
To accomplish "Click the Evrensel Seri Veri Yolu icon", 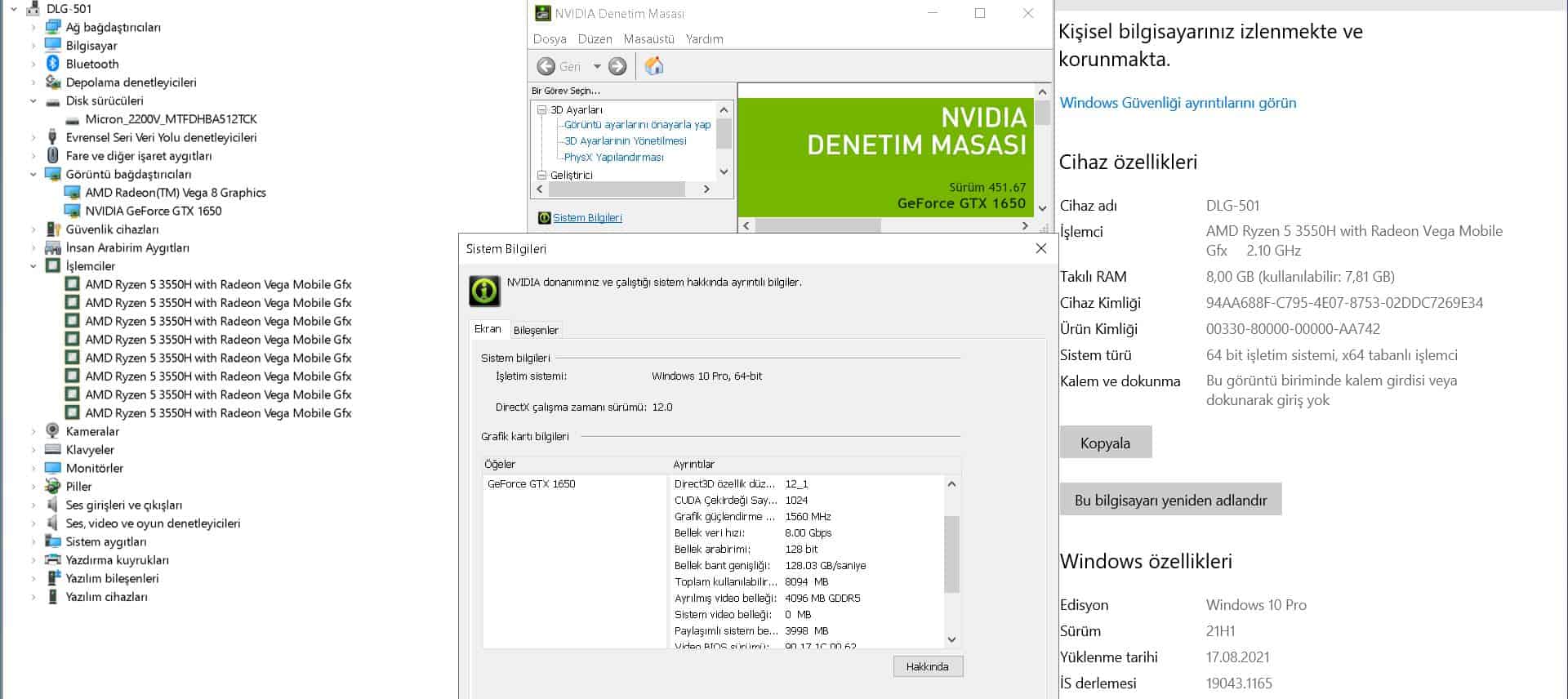I will pos(53,137).
